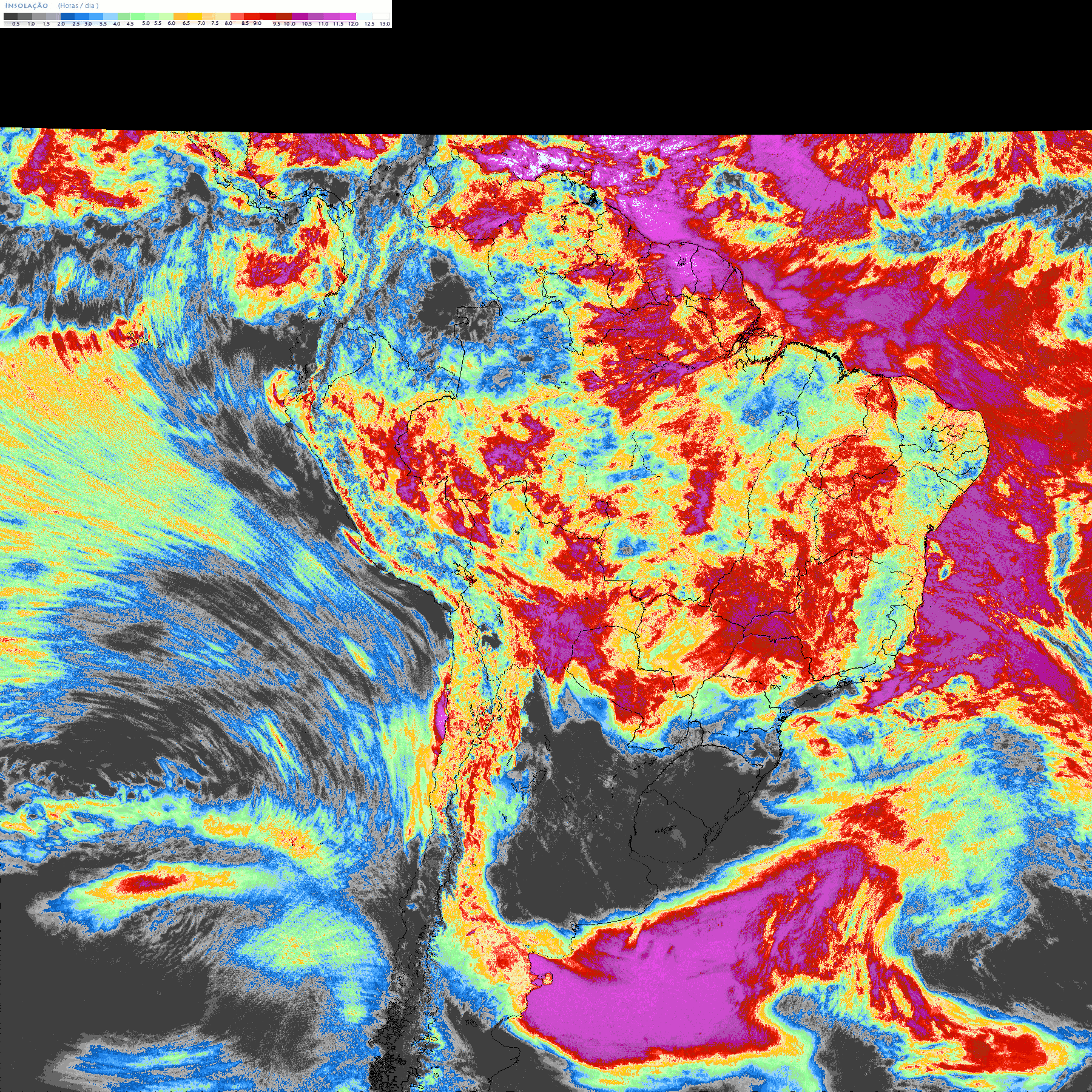Click the bright yellow swatch near 7.0
This screenshot has height=1092, width=1092.
(195, 16)
